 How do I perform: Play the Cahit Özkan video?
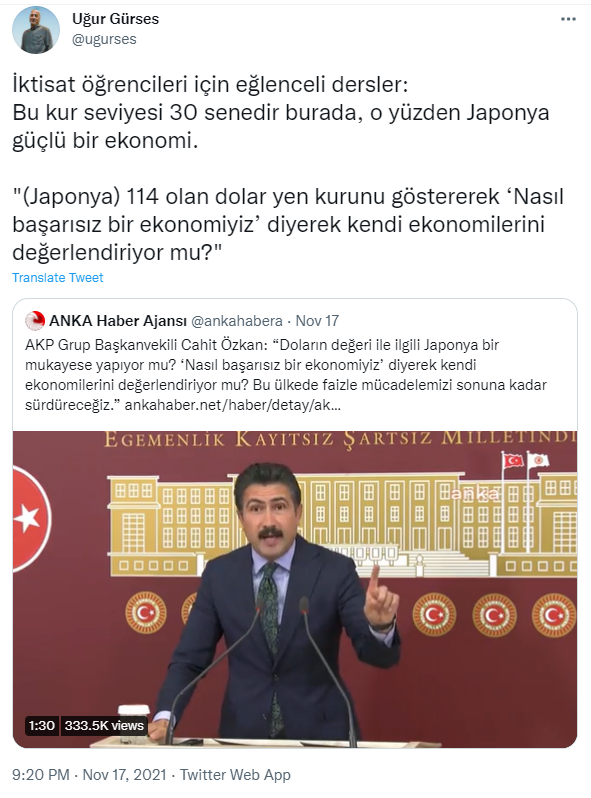pyautogui.click(x=295, y=589)
